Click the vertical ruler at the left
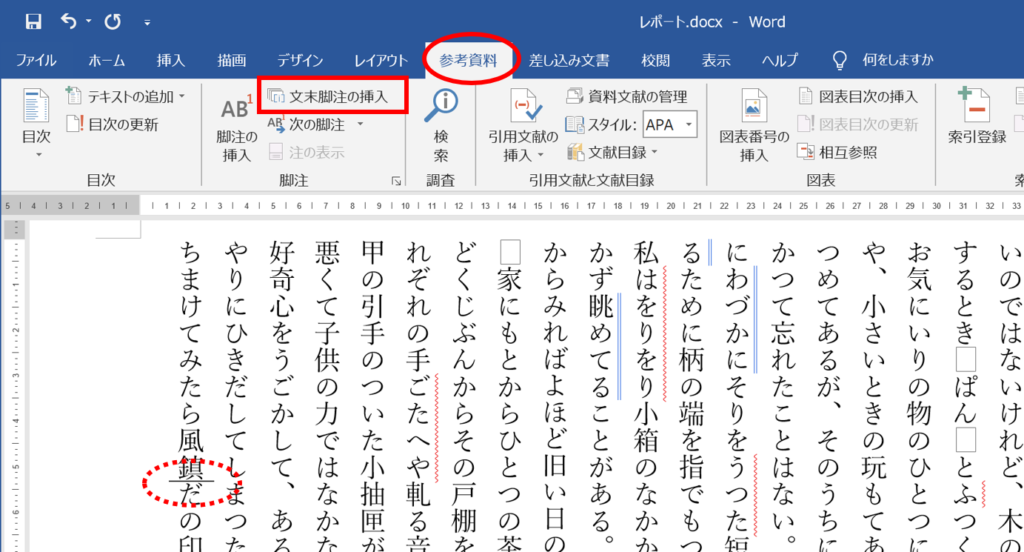Image resolution: width=1024 pixels, height=552 pixels. pos(14,386)
